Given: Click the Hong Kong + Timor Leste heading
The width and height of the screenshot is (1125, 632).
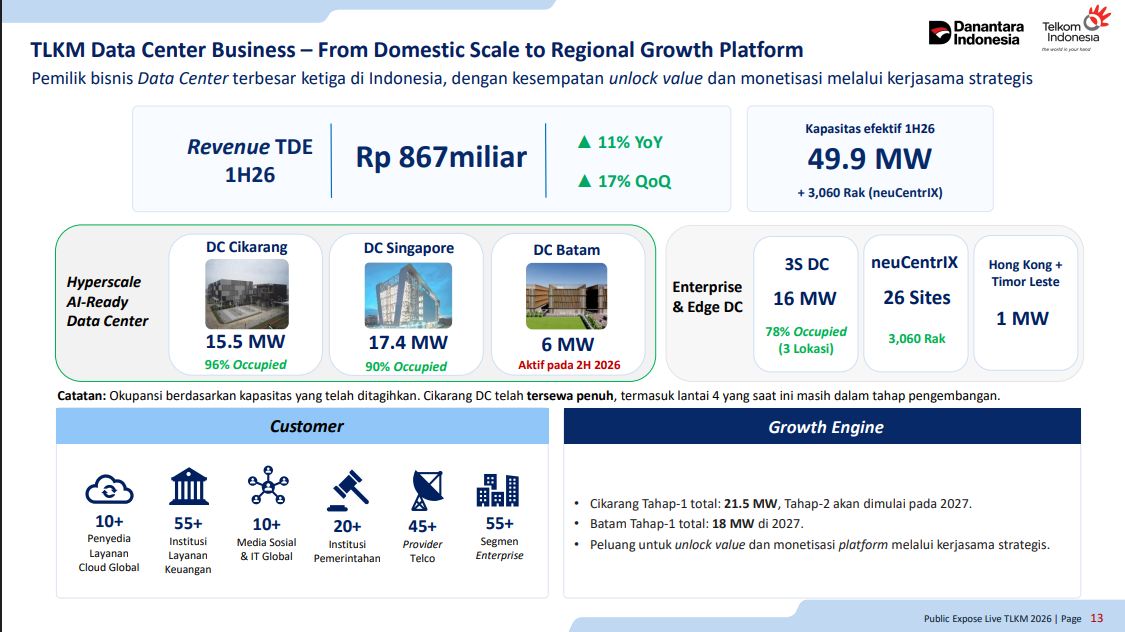Looking at the screenshot, I should tap(1025, 273).
